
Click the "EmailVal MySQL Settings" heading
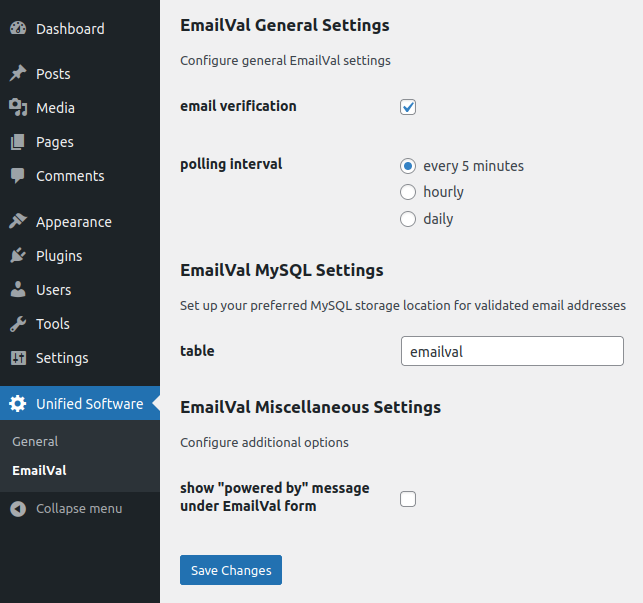(x=282, y=270)
